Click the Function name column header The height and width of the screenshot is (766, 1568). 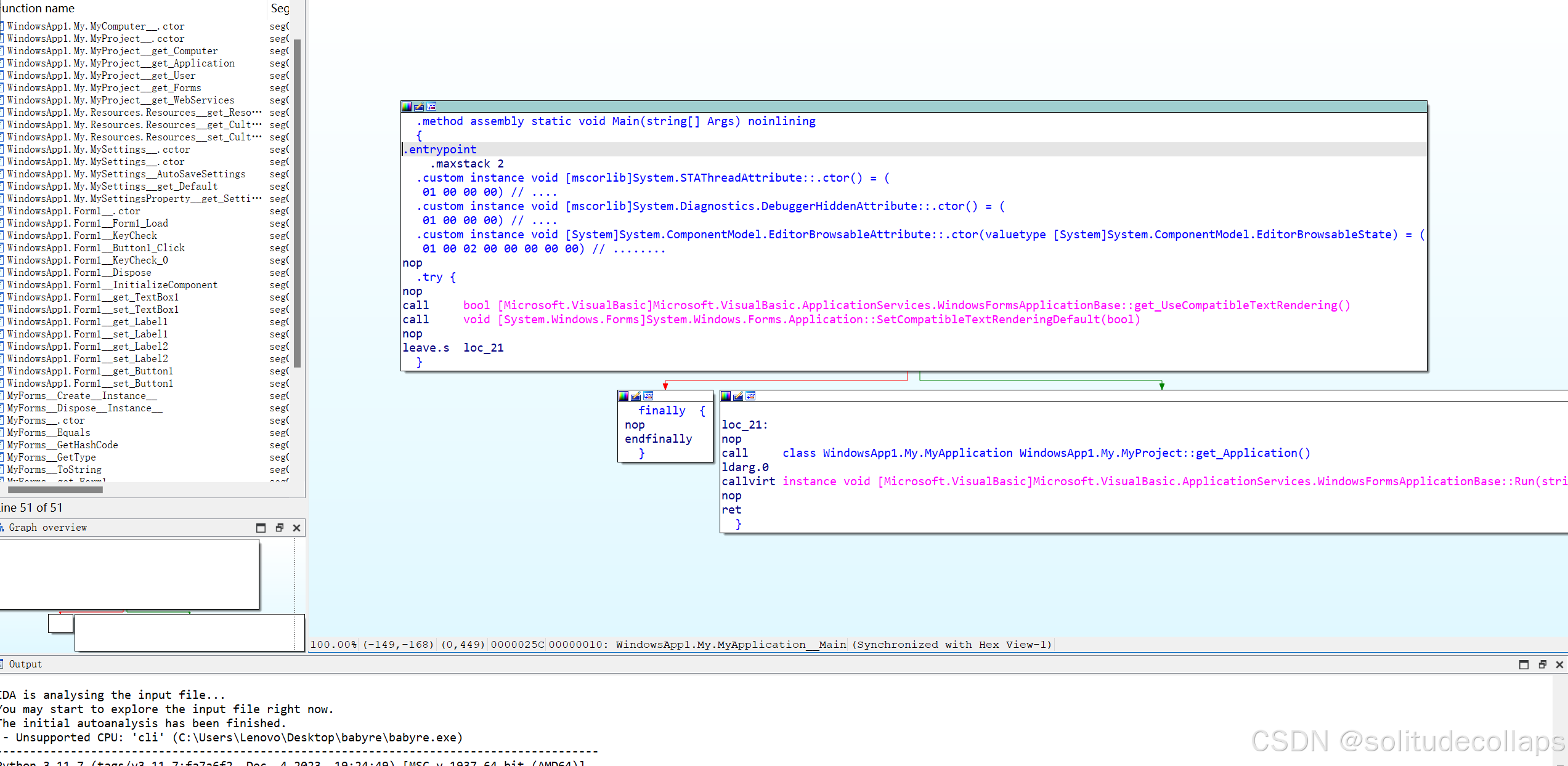pos(37,8)
